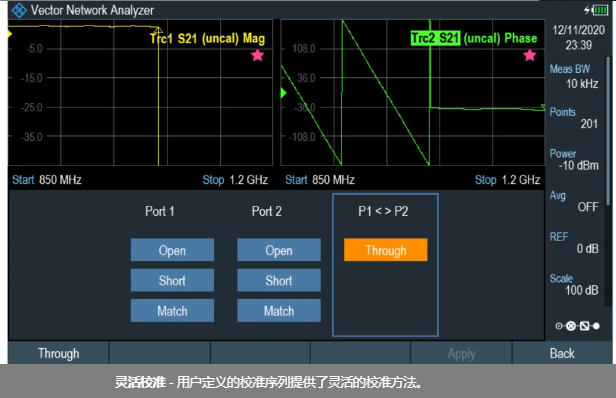Screen dimensions: 616x398
Task: Click the Vector Network Analyzer logo icon
Action: pyautogui.click(x=18, y=10)
